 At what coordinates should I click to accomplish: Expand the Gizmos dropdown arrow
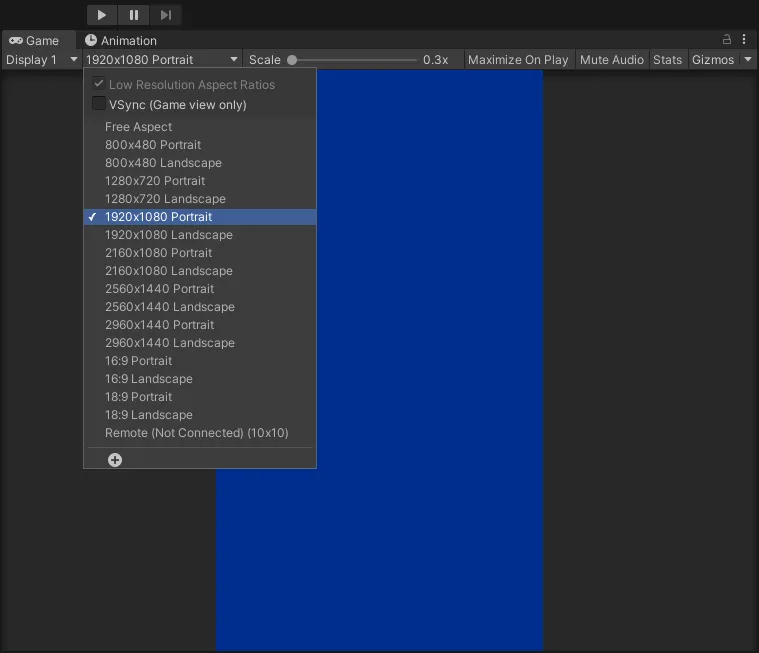pyautogui.click(x=748, y=60)
